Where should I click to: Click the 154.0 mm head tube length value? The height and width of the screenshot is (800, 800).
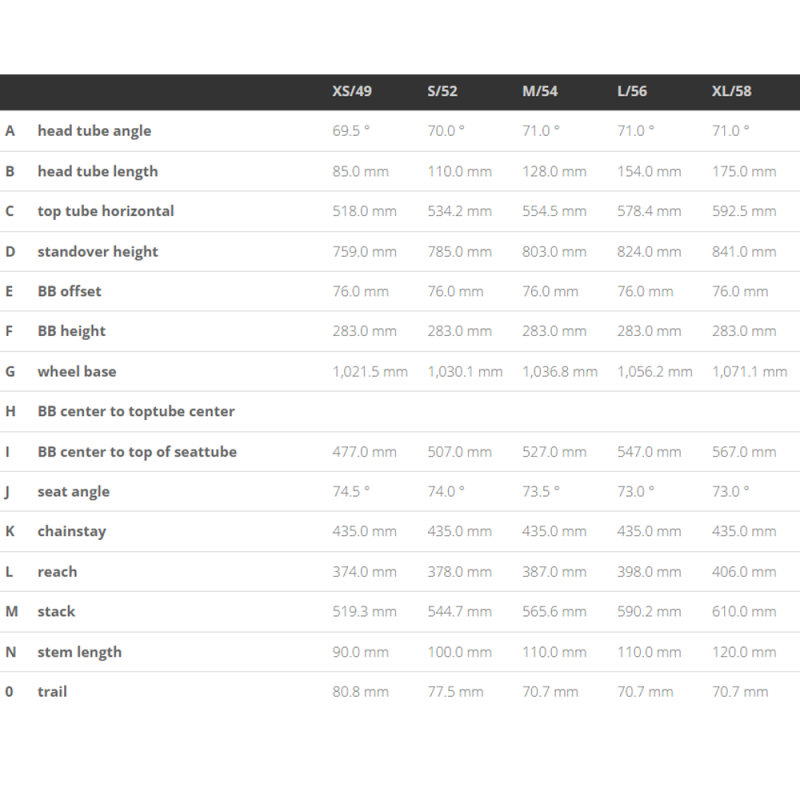[649, 171]
